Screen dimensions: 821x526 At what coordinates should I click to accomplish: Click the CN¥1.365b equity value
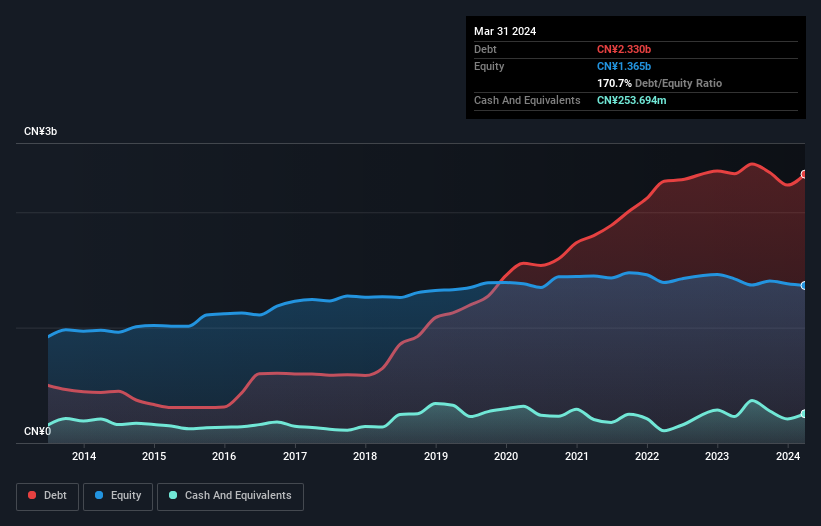(624, 66)
